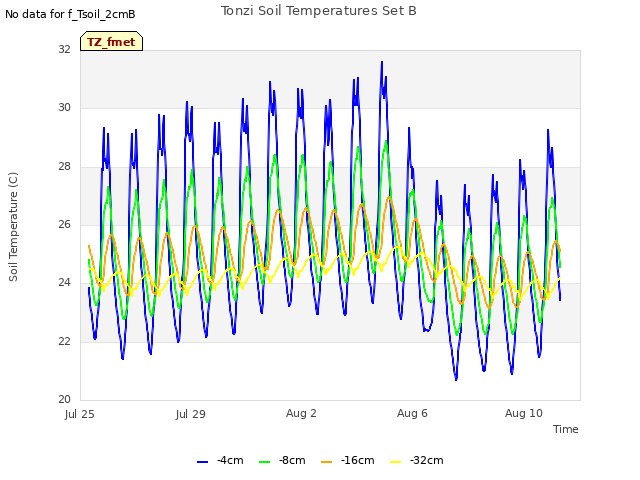640x480 pixels.
Task: Click the TZ_fmet label badge
Action: pyautogui.click(x=111, y=41)
